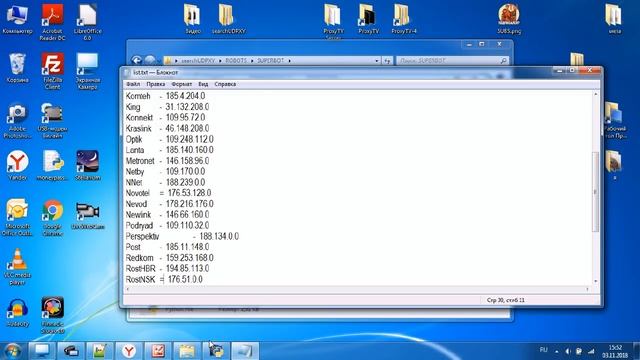Screen dimensions: 640x360
Task: Show hidden system tray icons
Action: tap(556, 351)
